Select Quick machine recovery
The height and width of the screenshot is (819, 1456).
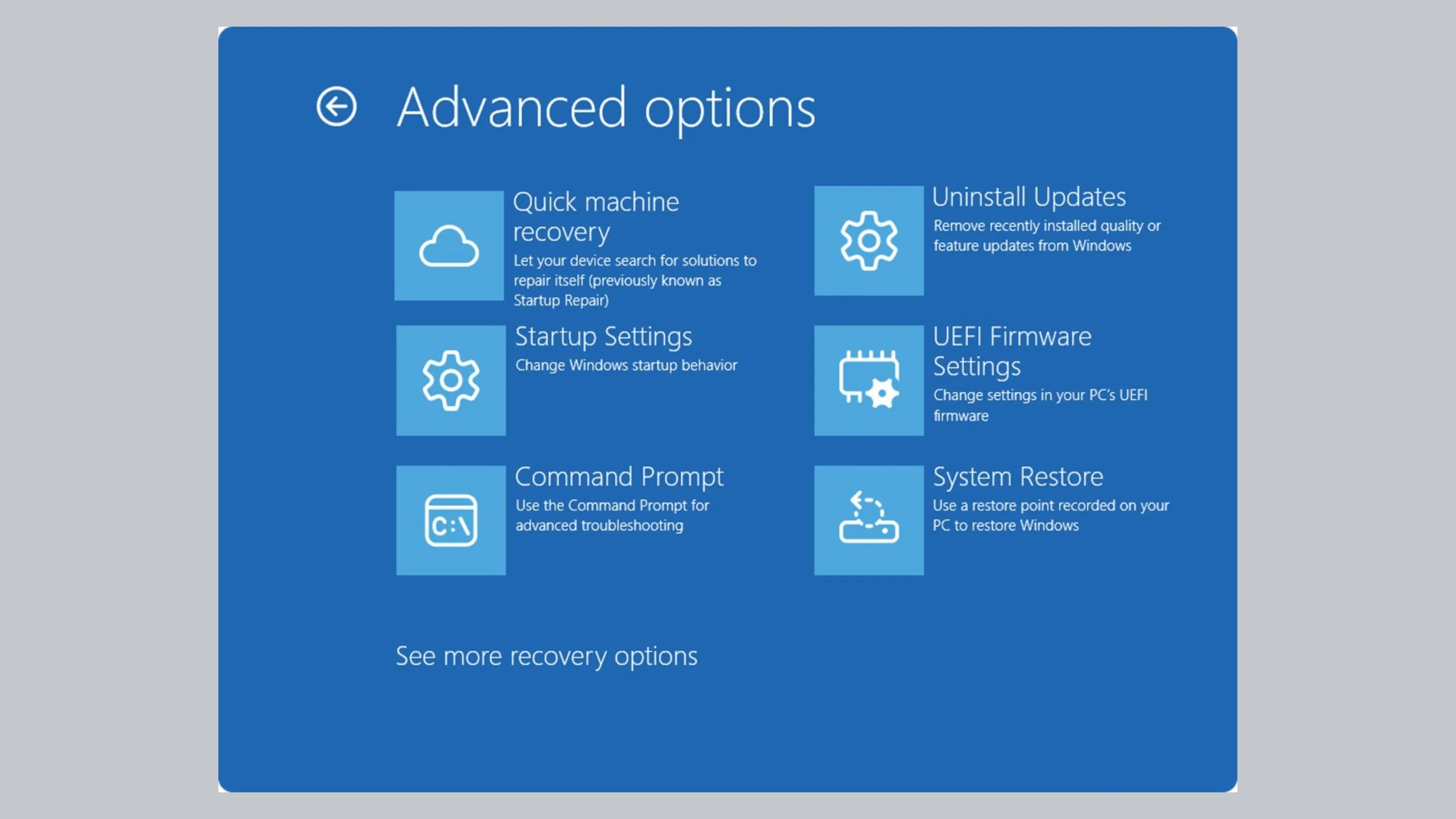point(596,216)
